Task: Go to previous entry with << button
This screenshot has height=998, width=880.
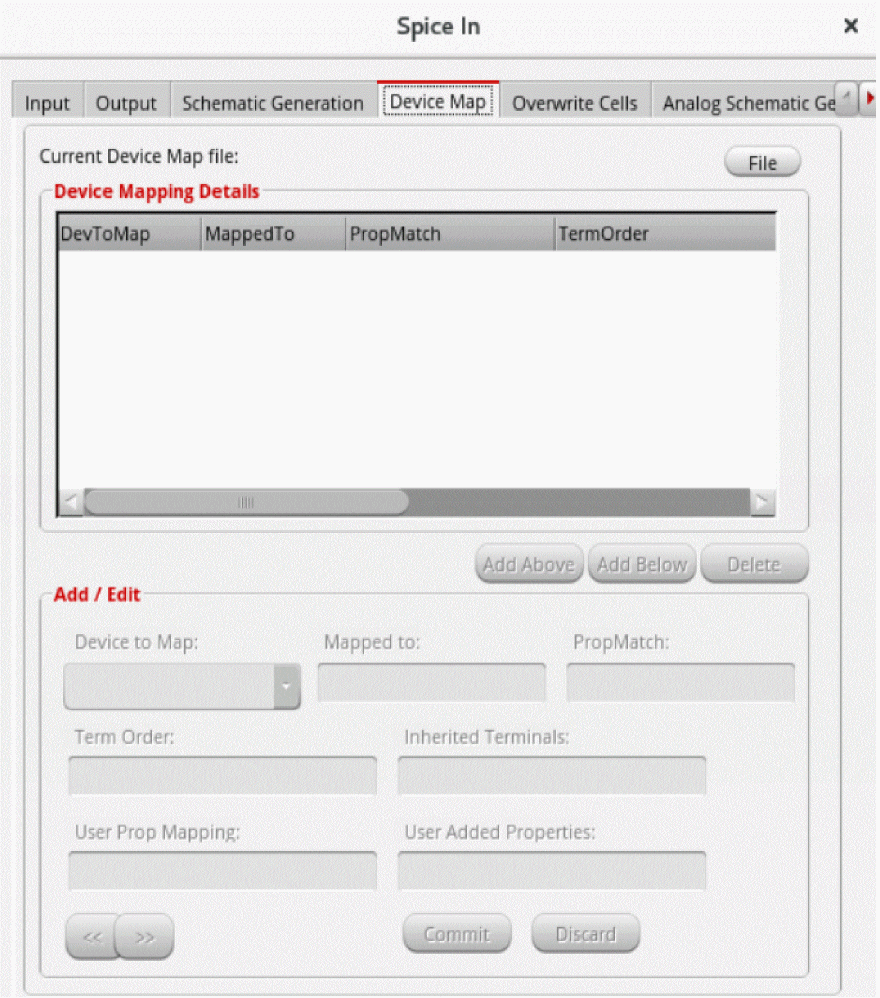Action: point(92,936)
